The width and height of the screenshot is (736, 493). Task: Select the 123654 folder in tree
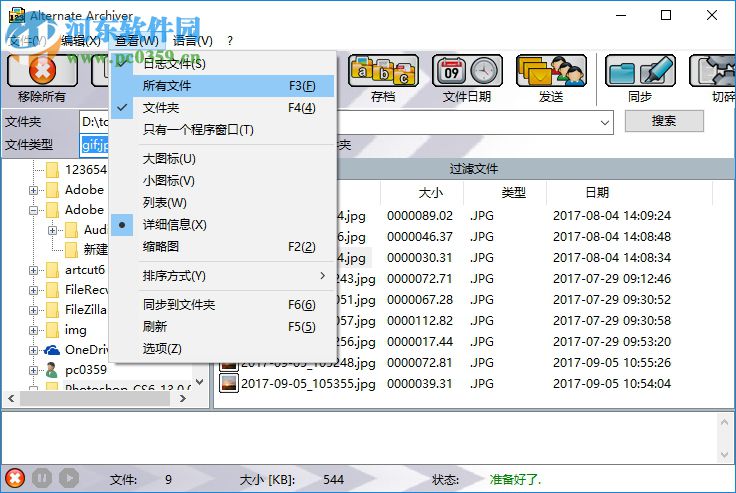(x=86, y=169)
